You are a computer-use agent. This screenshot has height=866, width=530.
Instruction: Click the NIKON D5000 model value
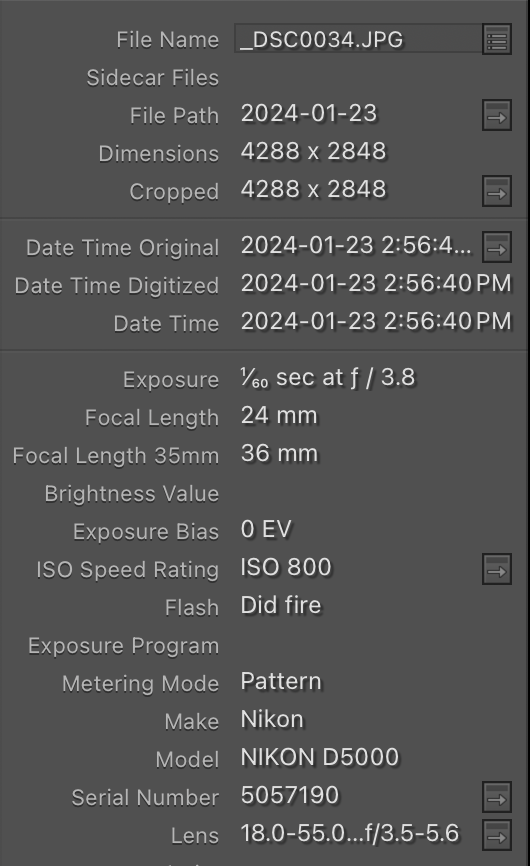pos(320,757)
